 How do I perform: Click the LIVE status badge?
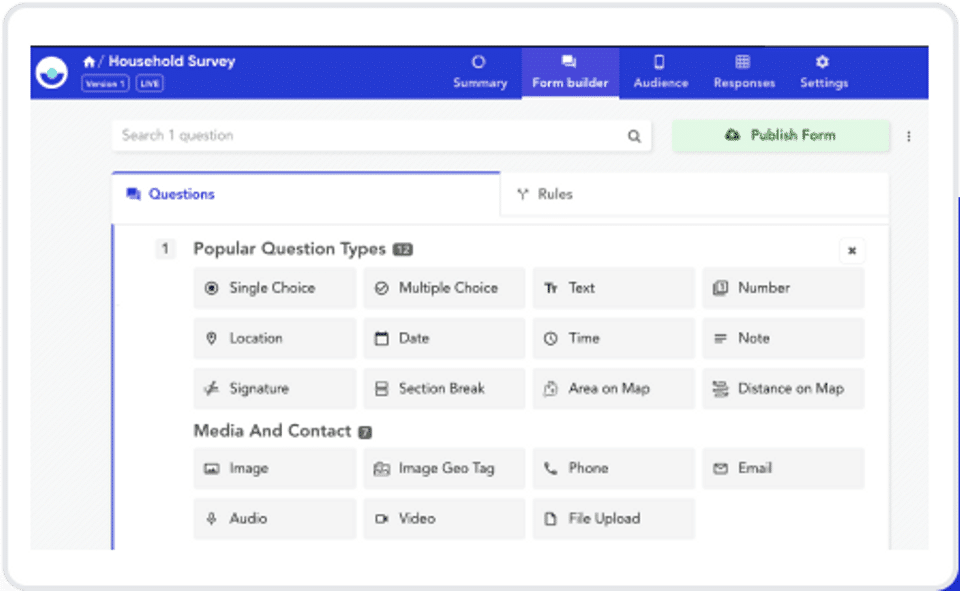tap(149, 83)
